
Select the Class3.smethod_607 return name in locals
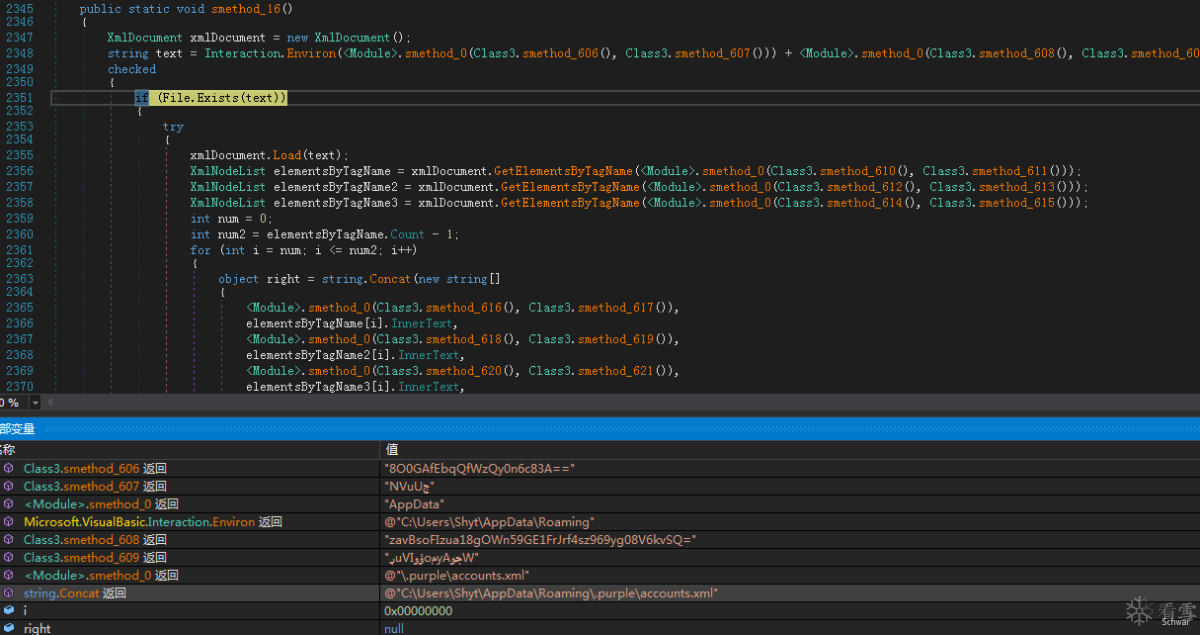pos(95,486)
